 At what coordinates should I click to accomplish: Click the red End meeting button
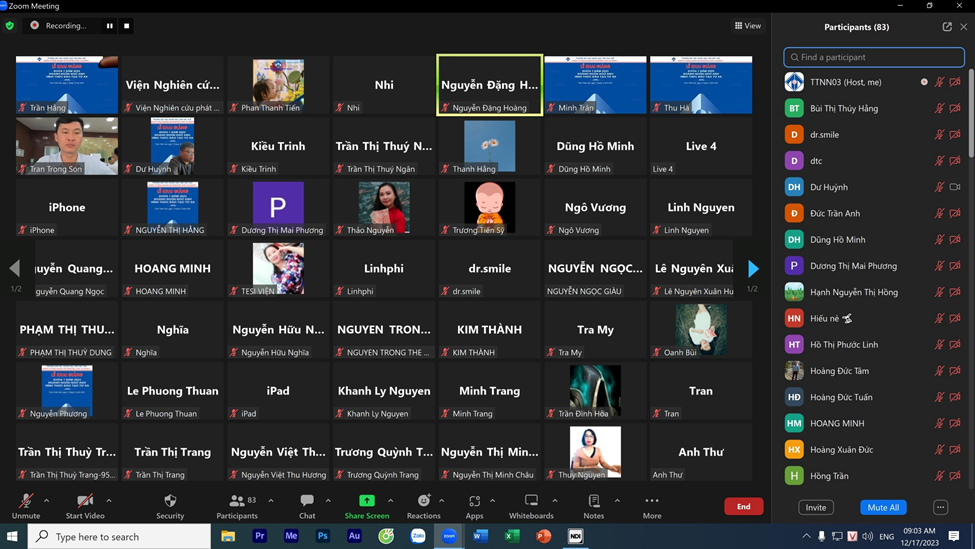743,507
